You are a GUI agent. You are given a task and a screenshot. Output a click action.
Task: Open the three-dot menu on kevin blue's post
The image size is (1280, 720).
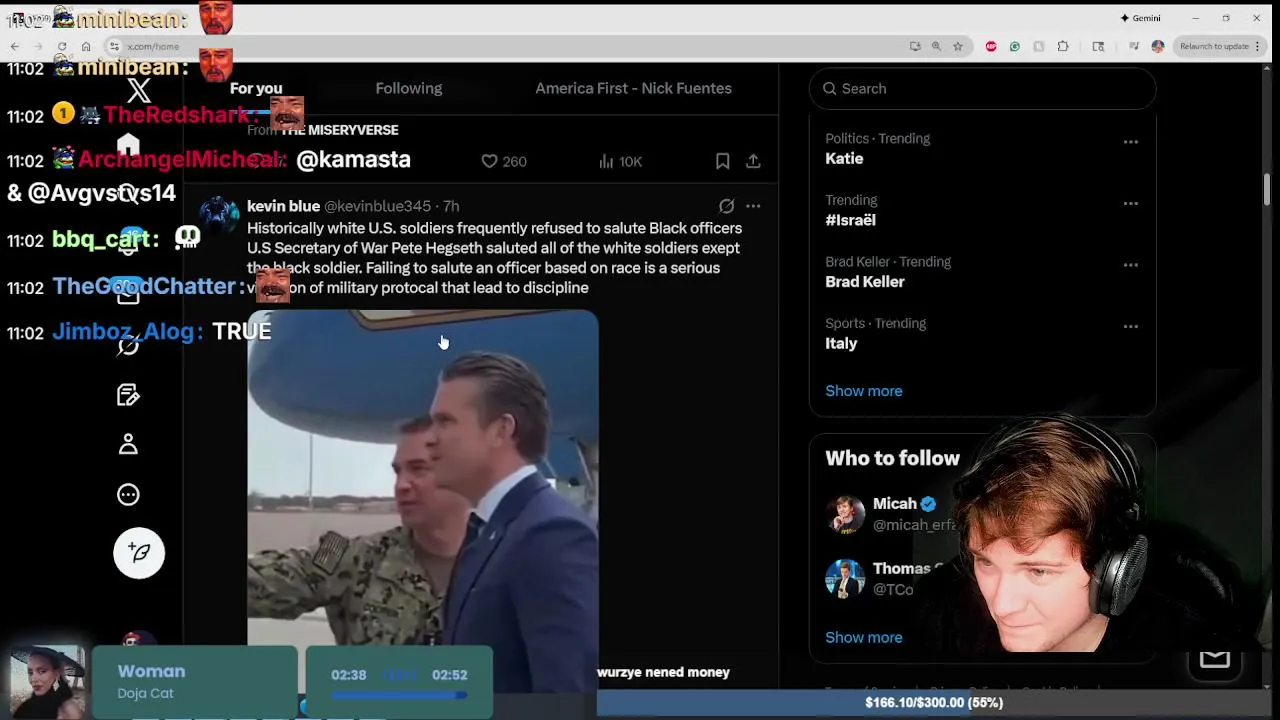(x=753, y=206)
